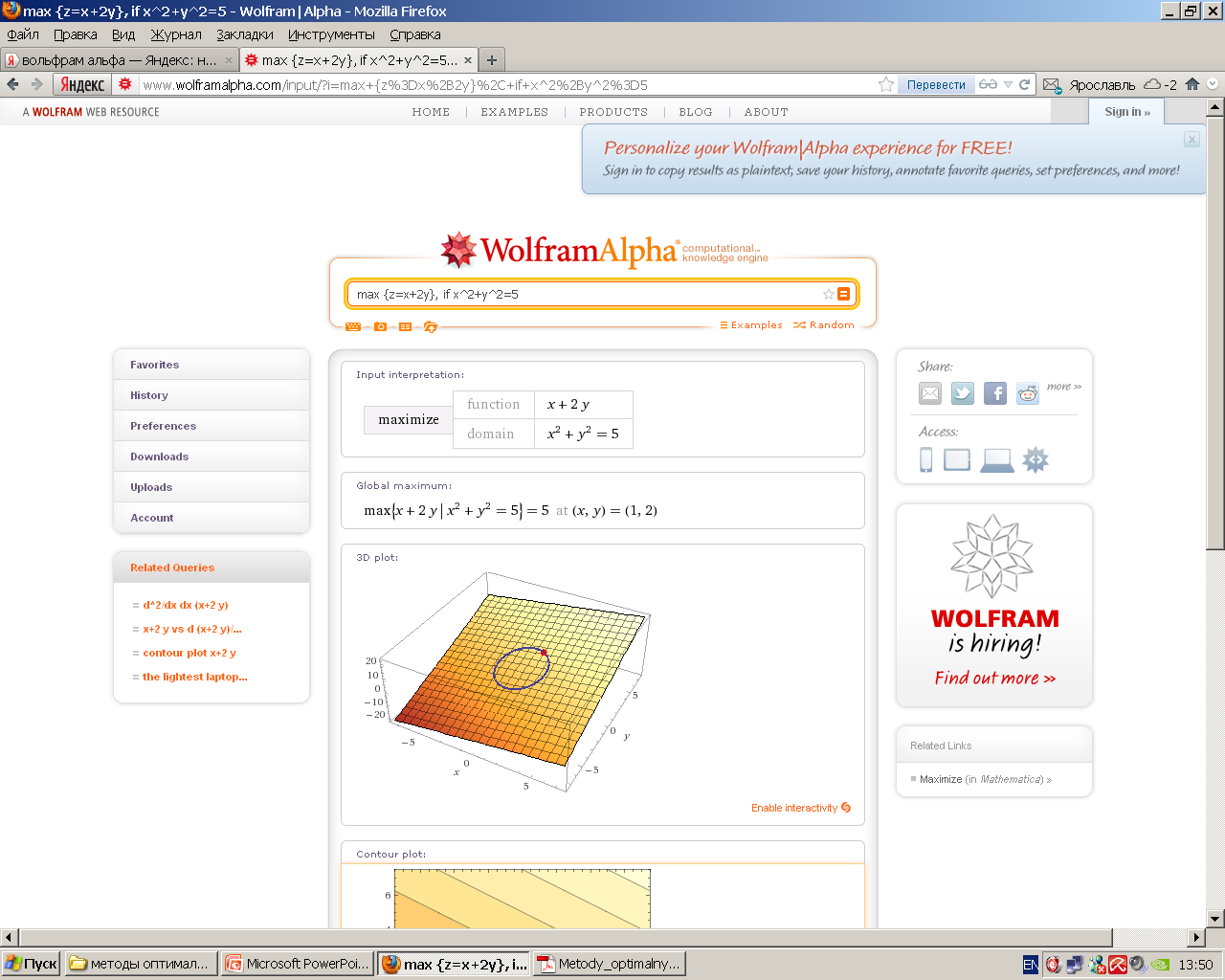
Task: Click the WolframAlpha logo
Action: coord(604,251)
